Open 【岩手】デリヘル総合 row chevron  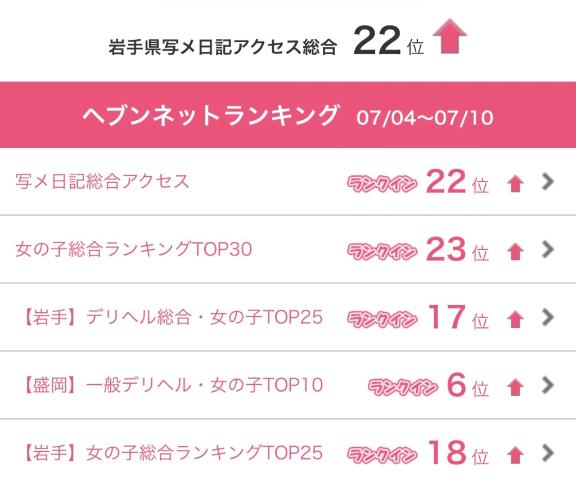point(547,317)
